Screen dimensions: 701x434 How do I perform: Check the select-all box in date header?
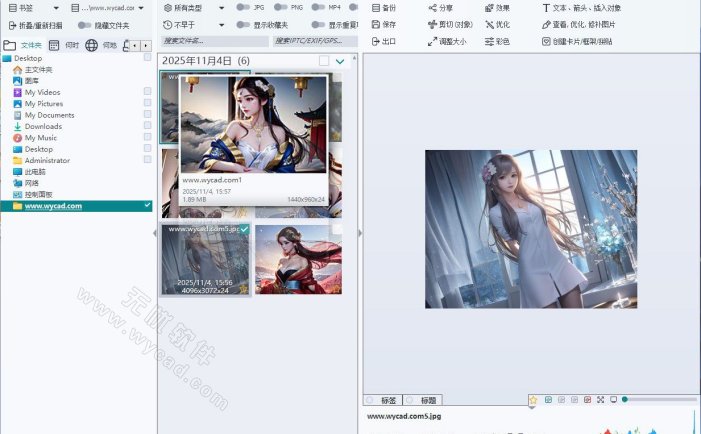[324, 61]
